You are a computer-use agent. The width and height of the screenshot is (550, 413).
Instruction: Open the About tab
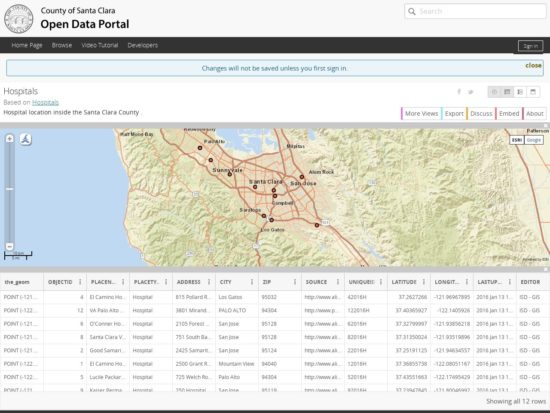[x=535, y=114]
